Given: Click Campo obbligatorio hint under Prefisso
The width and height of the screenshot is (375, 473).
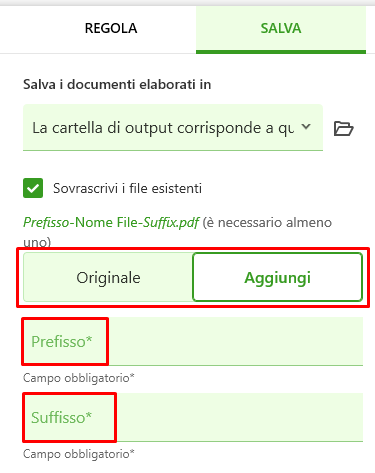Looking at the screenshot, I should (79, 378).
